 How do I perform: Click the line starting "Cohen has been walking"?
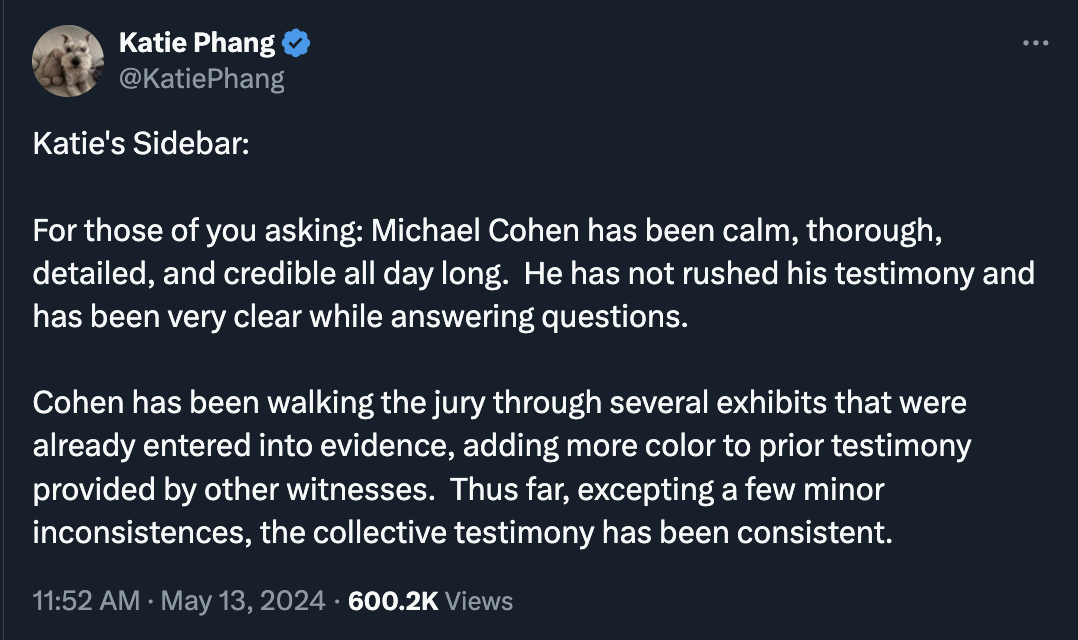pos(500,403)
